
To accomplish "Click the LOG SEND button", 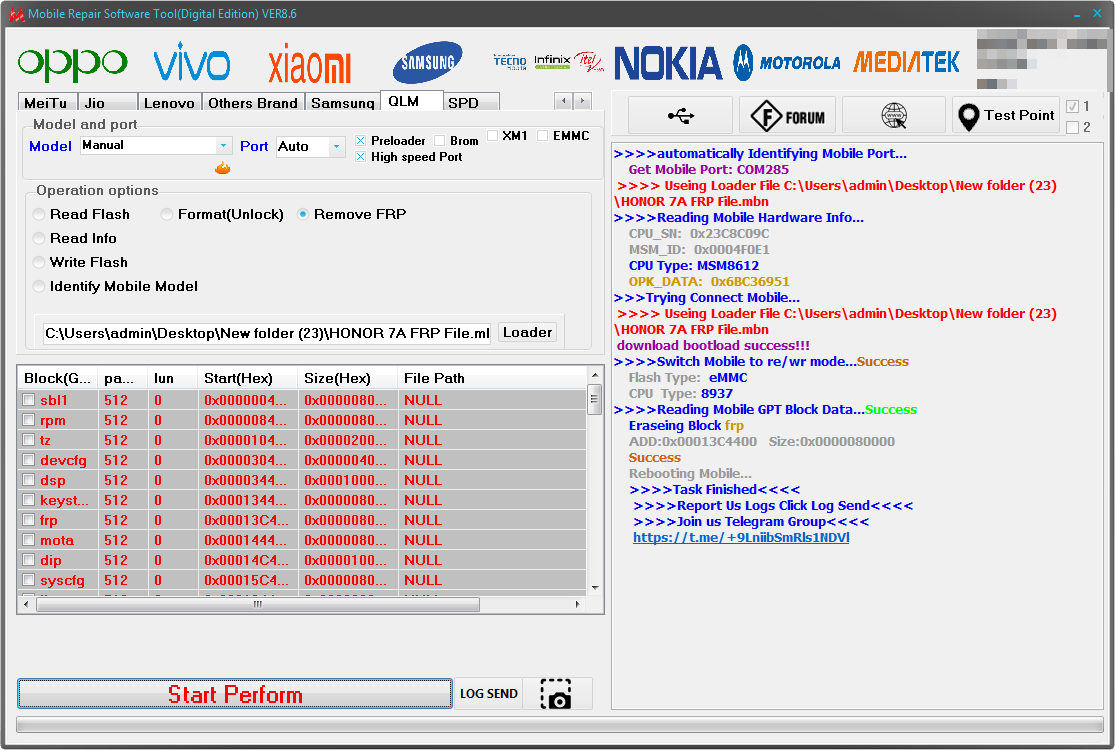I will (489, 694).
